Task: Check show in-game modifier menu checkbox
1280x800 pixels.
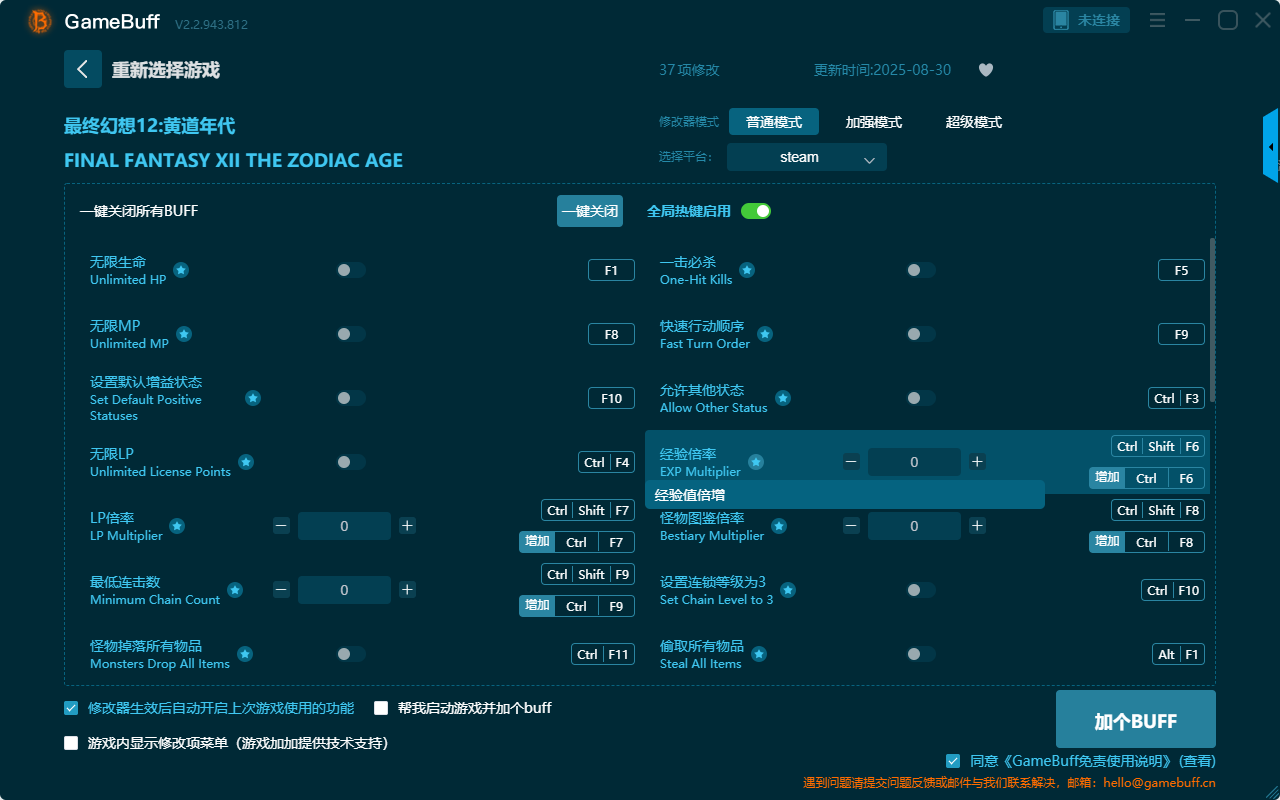Action: coord(71,743)
